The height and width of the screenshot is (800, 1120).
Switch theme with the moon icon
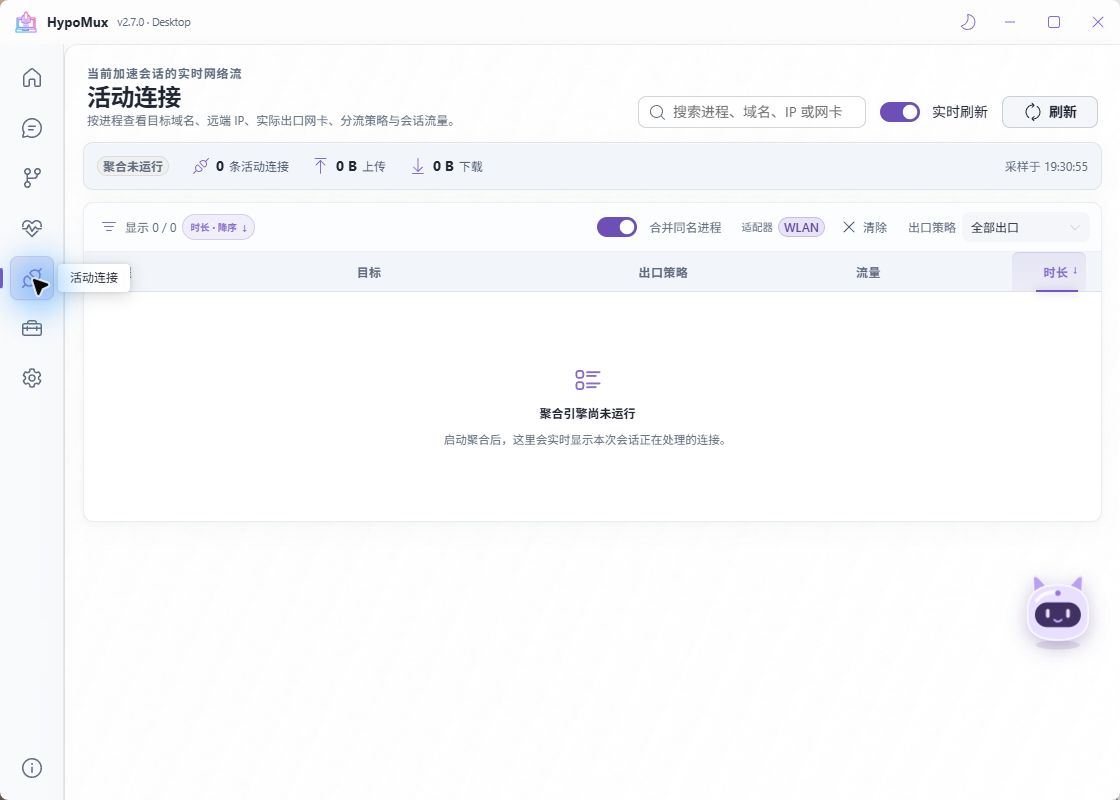pos(967,22)
